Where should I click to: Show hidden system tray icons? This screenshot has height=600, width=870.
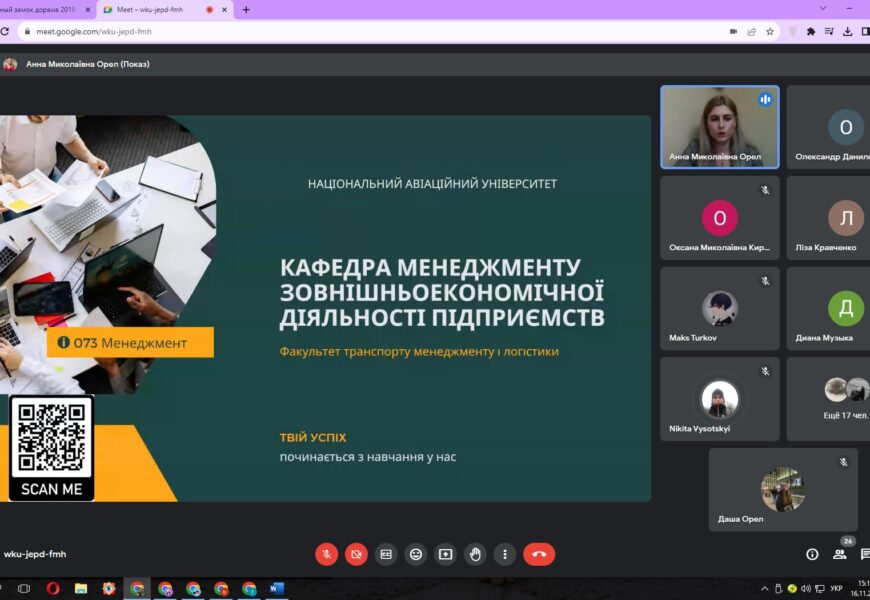(x=765, y=589)
